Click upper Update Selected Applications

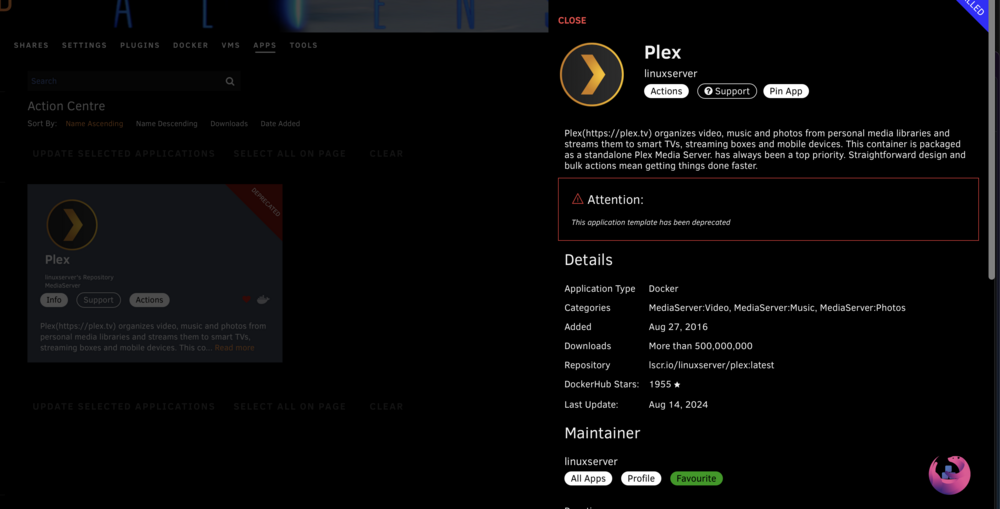pos(124,154)
